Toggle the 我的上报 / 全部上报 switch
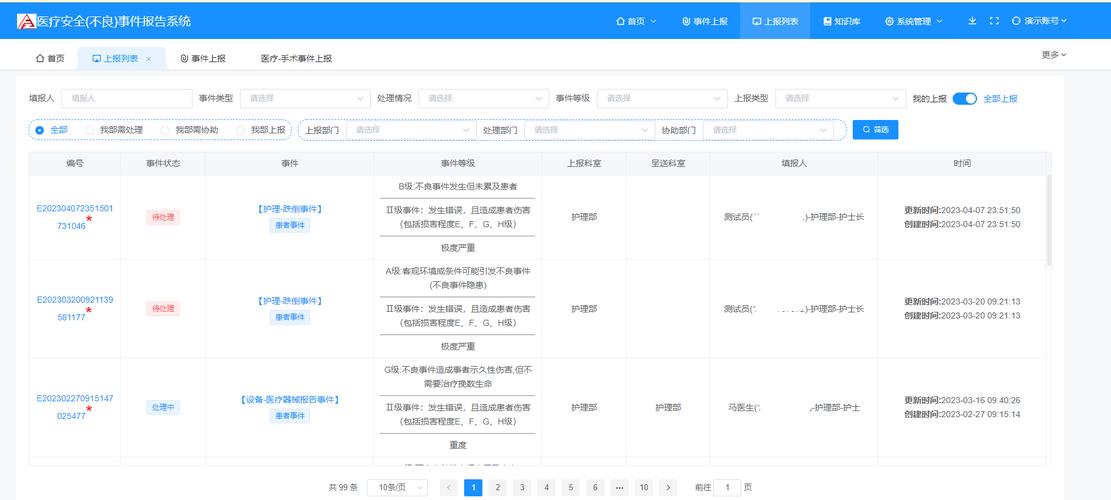This screenshot has width=1111, height=500. [x=964, y=98]
